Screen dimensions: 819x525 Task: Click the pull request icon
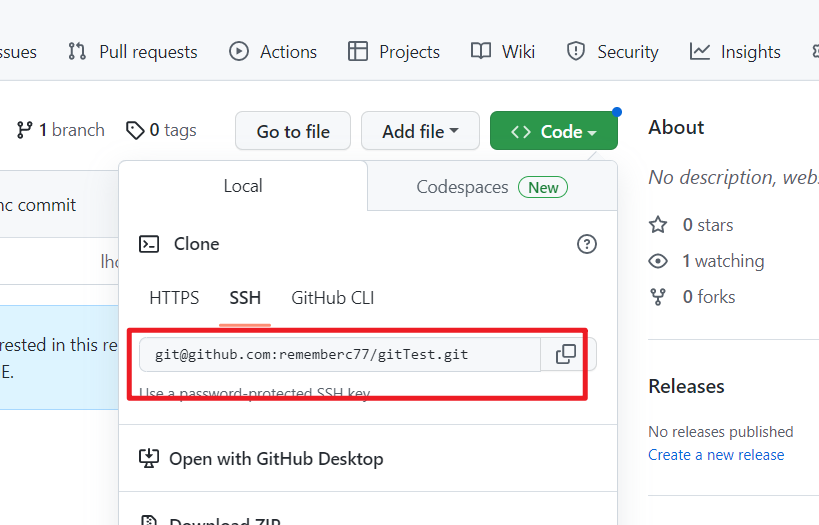tap(77, 51)
